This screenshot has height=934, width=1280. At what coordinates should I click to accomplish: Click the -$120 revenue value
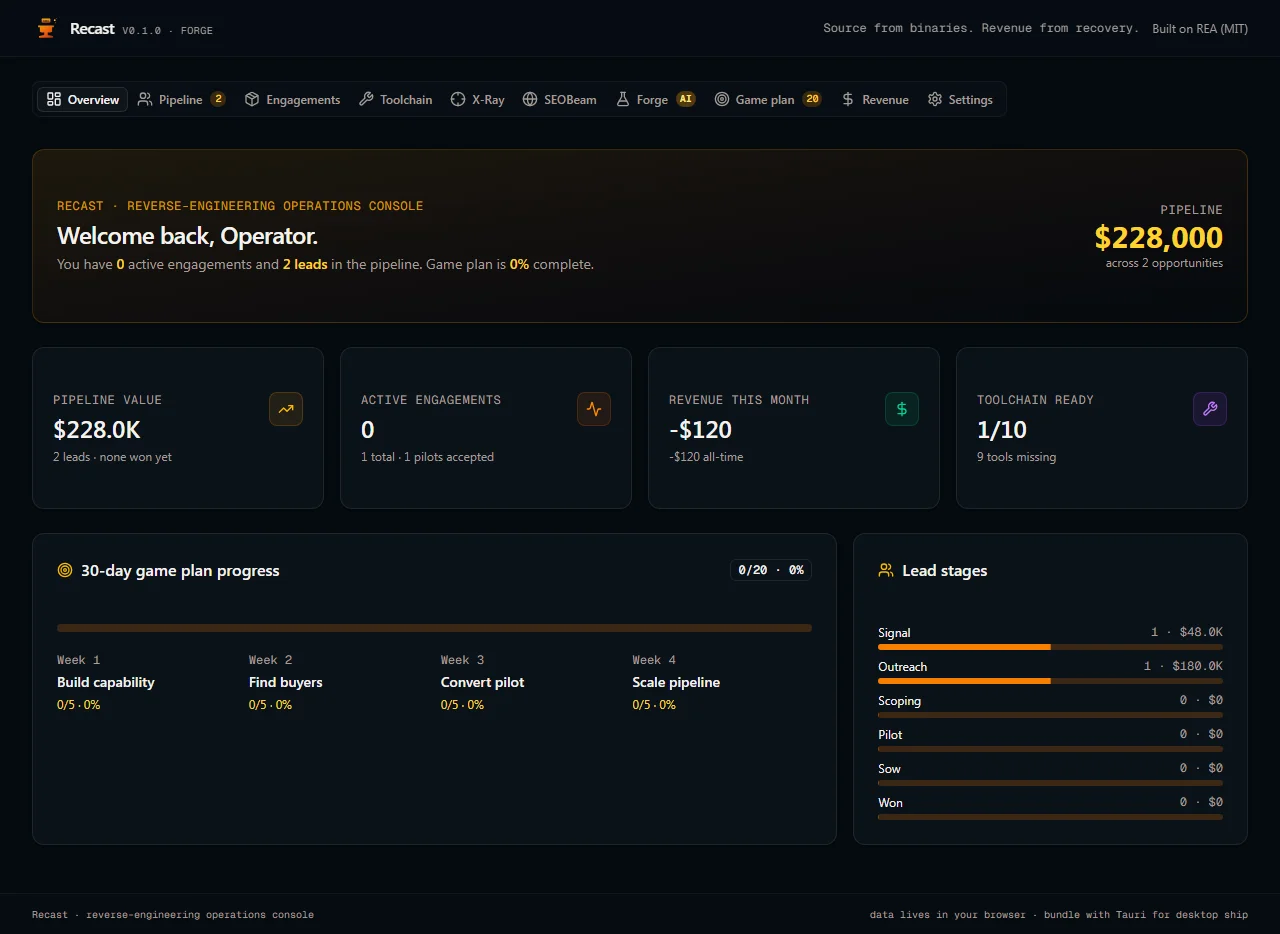700,430
